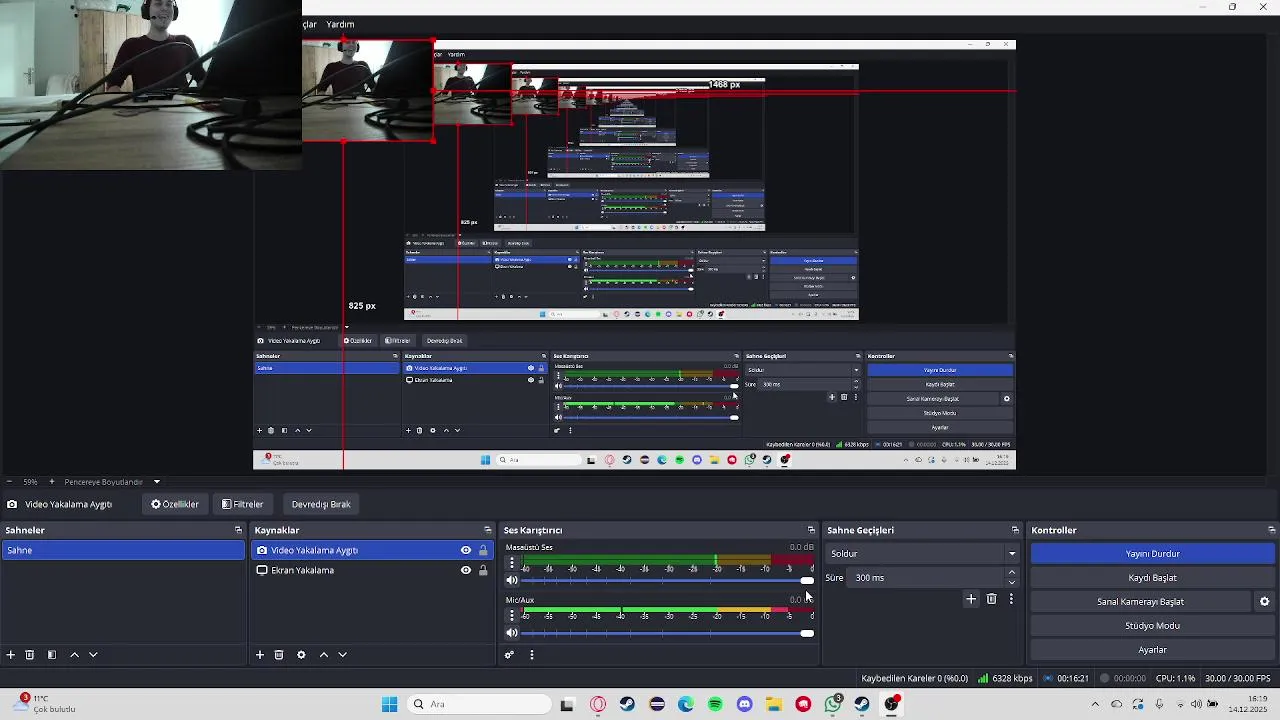Start recording with Kaydı Başlat
The image size is (1280, 720).
(x=1153, y=578)
